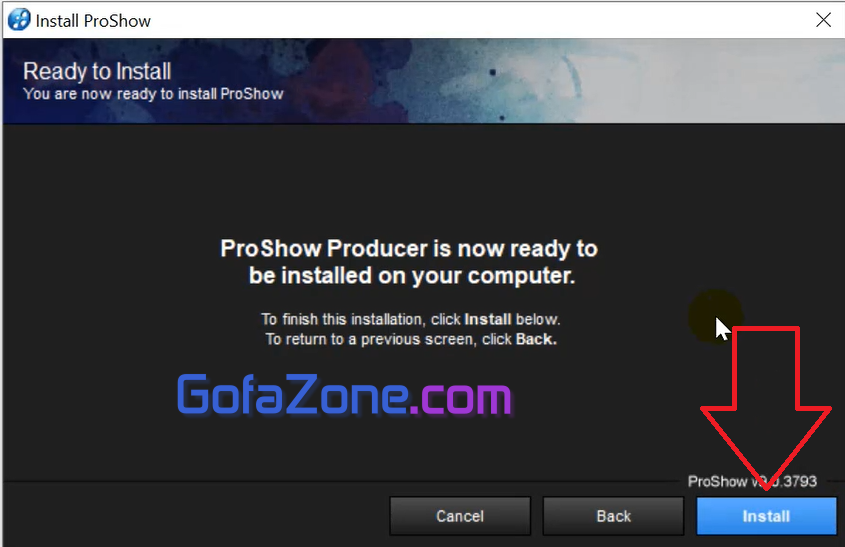The image size is (845, 547).
Task: Click the ProShow version number label
Action: pyautogui.click(x=752, y=481)
